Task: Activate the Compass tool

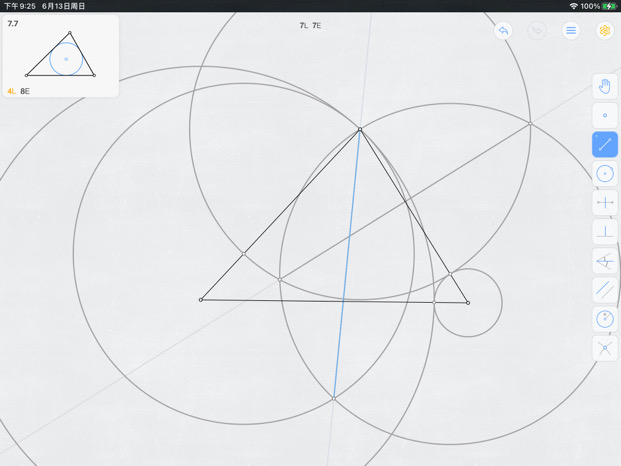Action: point(605,319)
